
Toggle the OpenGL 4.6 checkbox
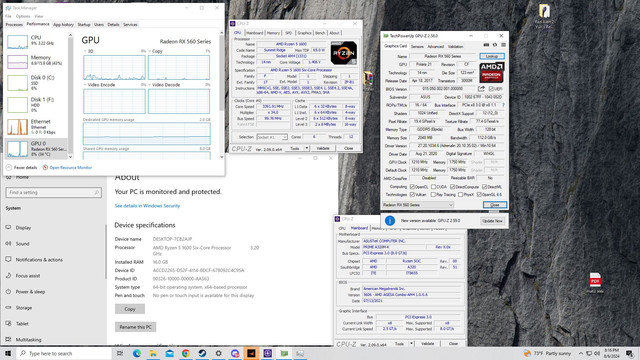(x=479, y=195)
